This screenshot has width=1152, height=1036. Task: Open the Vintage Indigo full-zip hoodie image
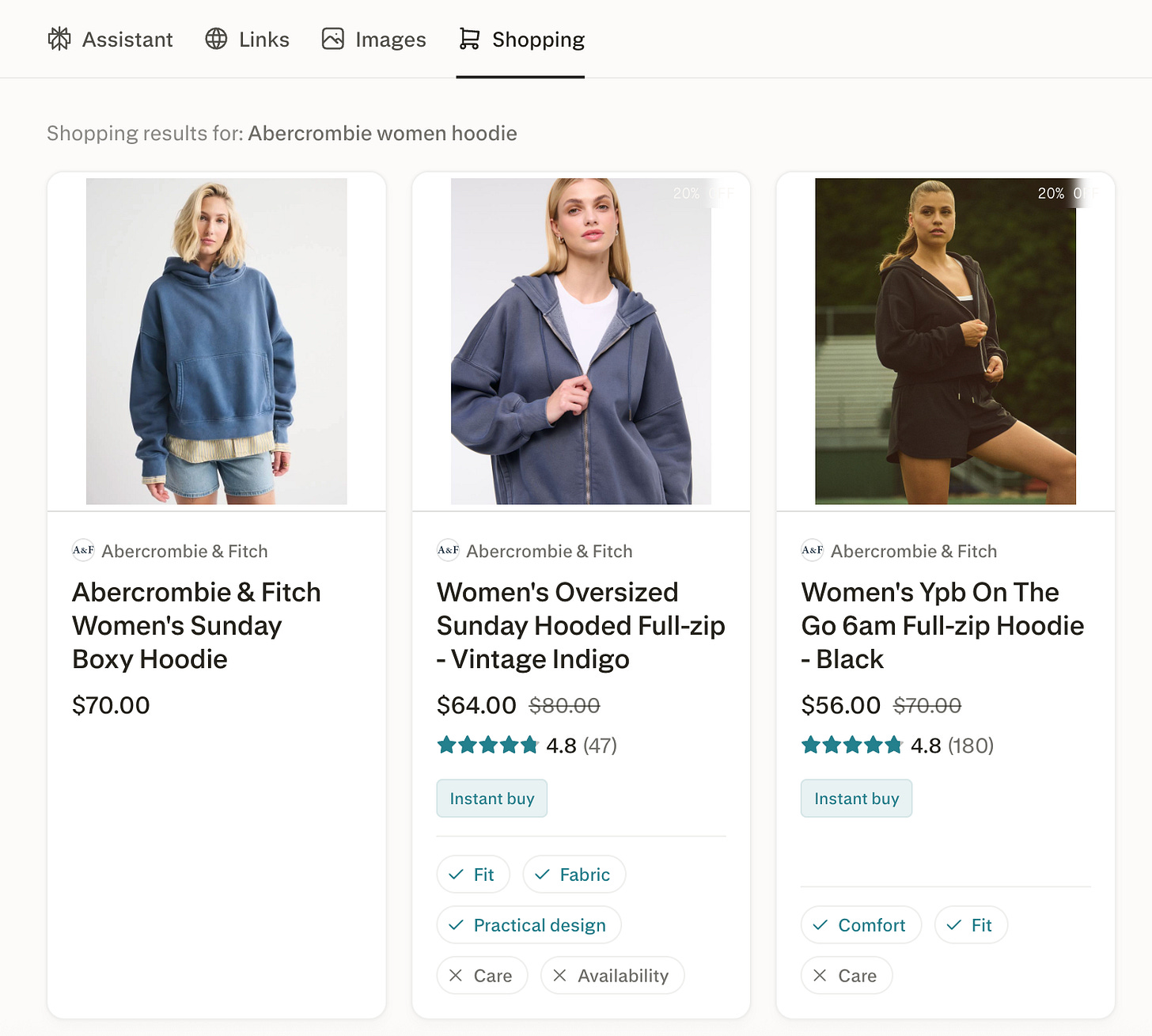(581, 341)
